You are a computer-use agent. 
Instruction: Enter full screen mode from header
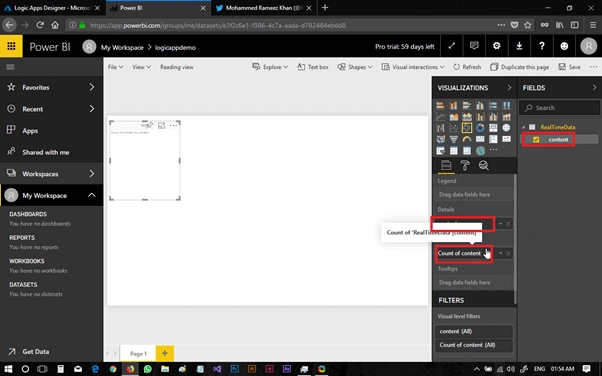452,46
